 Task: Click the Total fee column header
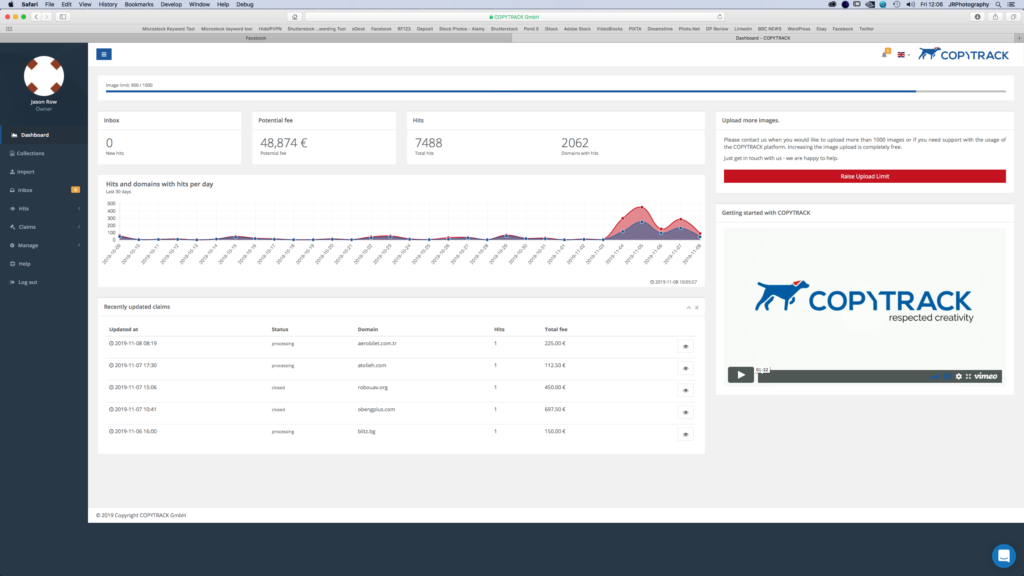(x=556, y=329)
